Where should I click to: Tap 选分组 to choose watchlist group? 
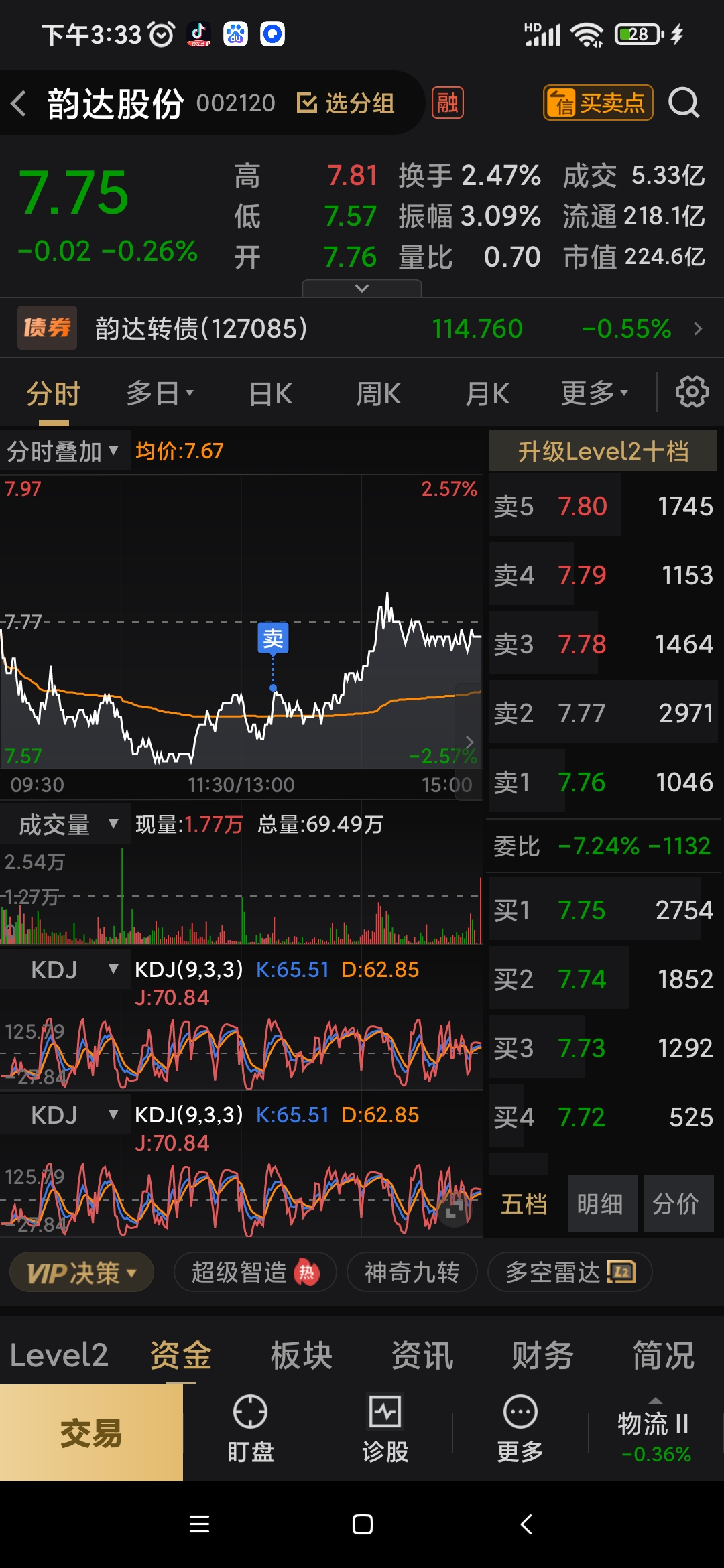(345, 103)
